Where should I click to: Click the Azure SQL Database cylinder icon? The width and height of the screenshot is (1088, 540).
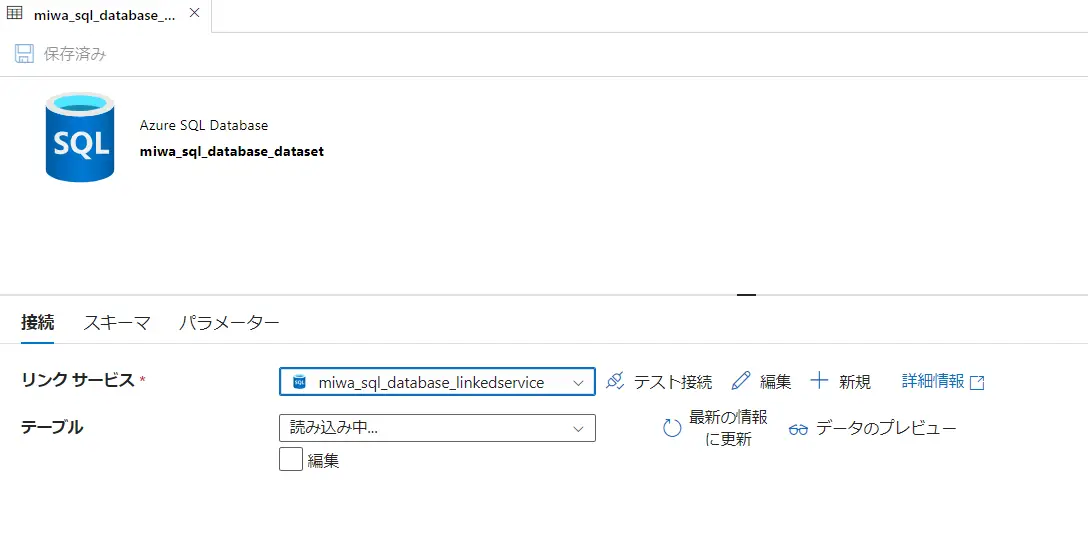click(x=80, y=137)
